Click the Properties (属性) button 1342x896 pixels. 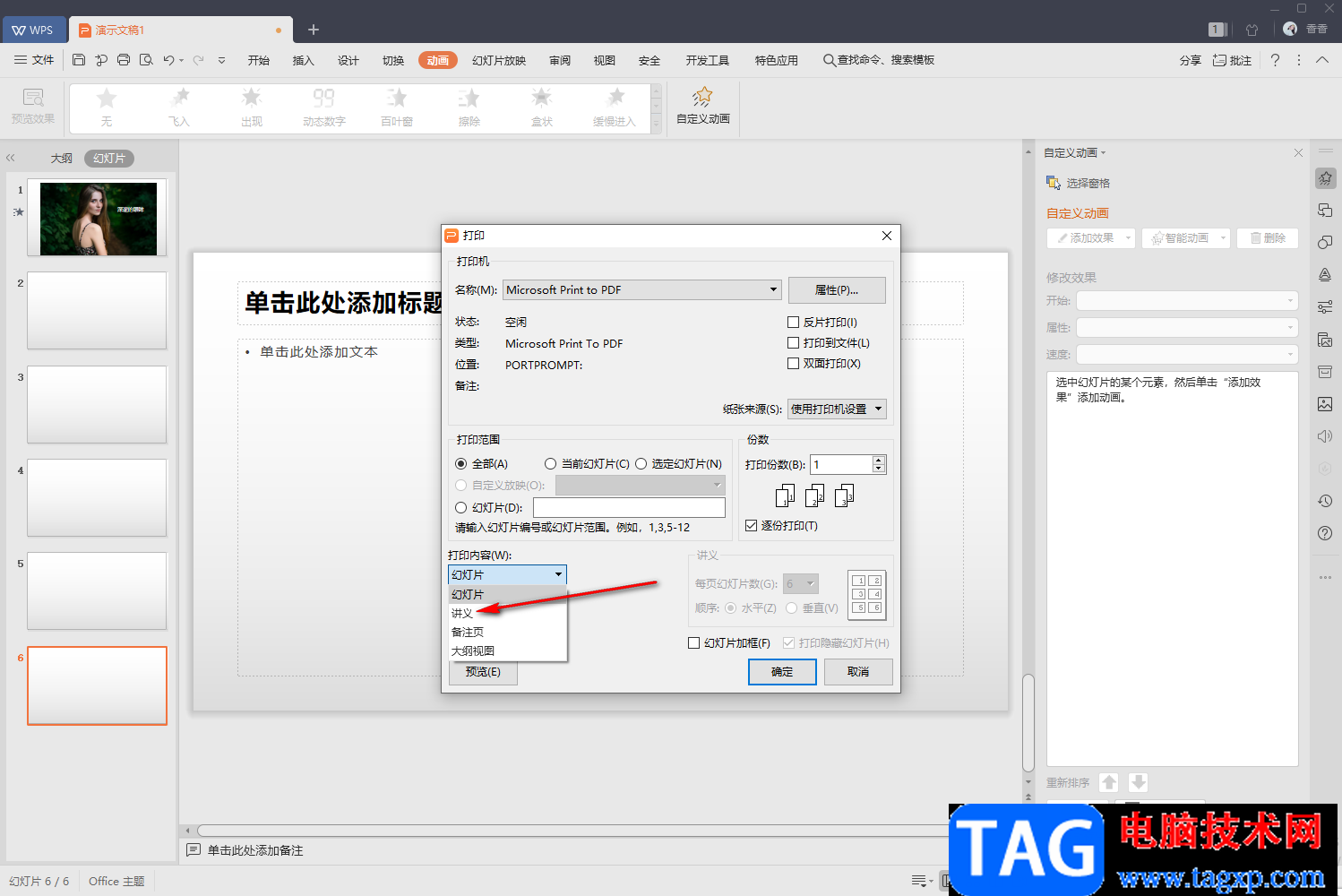[x=837, y=289]
